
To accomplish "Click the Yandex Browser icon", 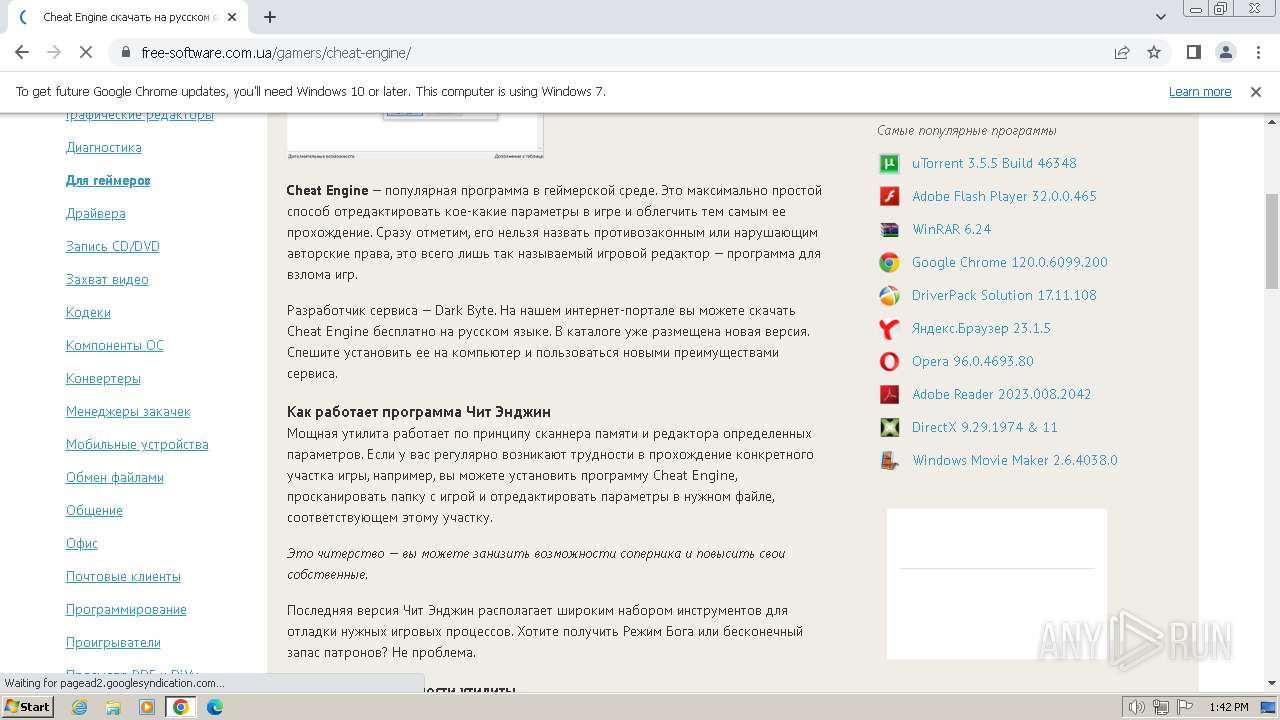I will pyautogui.click(x=889, y=329).
